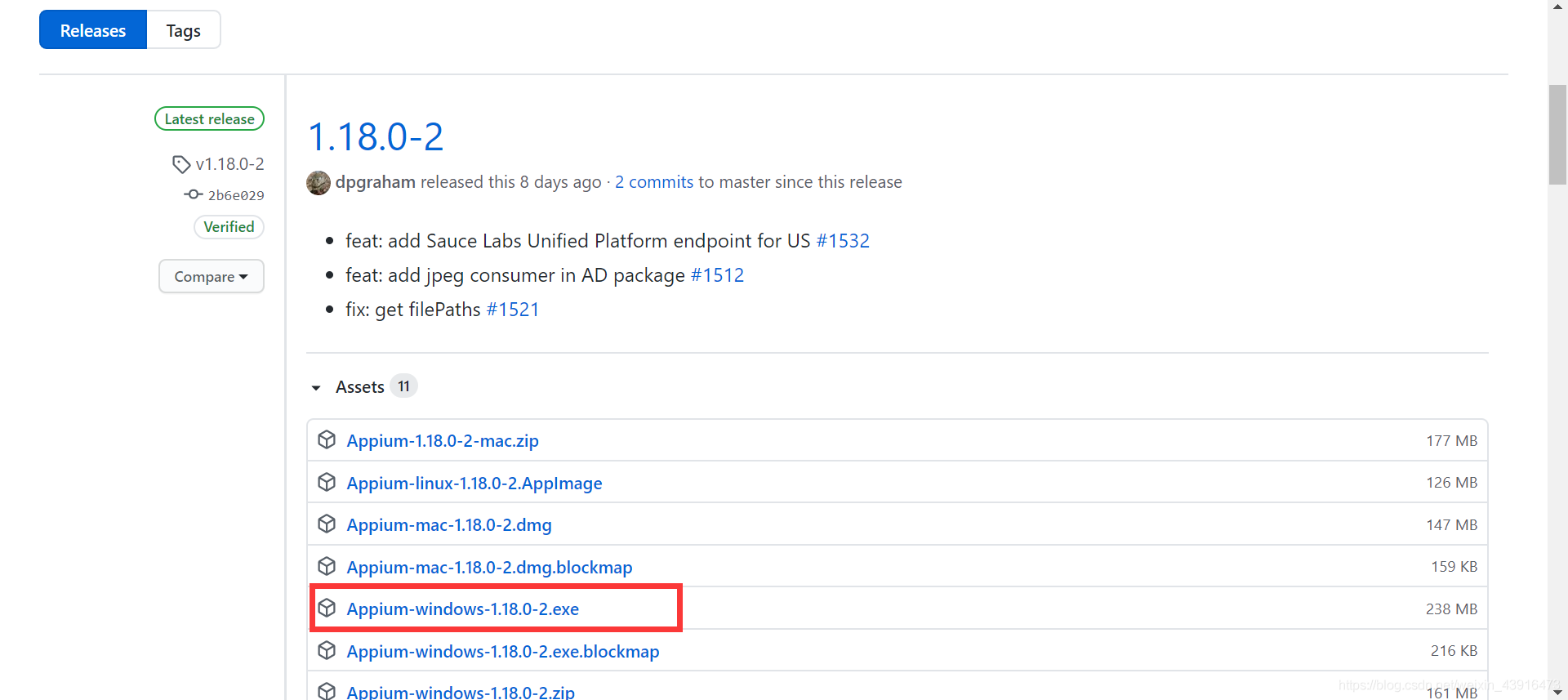Open the 1.18.0-2 release title

coord(376,136)
